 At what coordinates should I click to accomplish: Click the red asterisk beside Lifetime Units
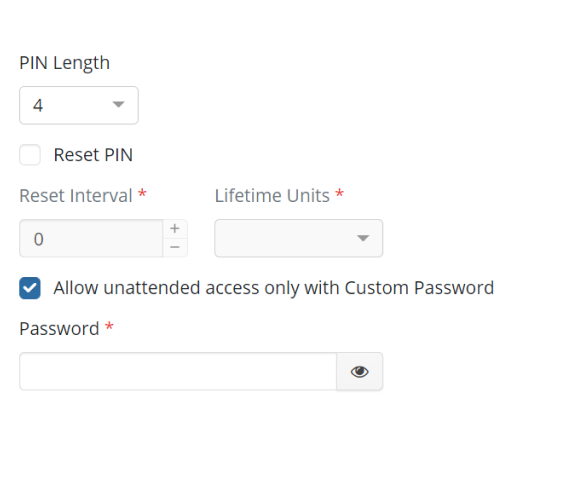pos(340,194)
